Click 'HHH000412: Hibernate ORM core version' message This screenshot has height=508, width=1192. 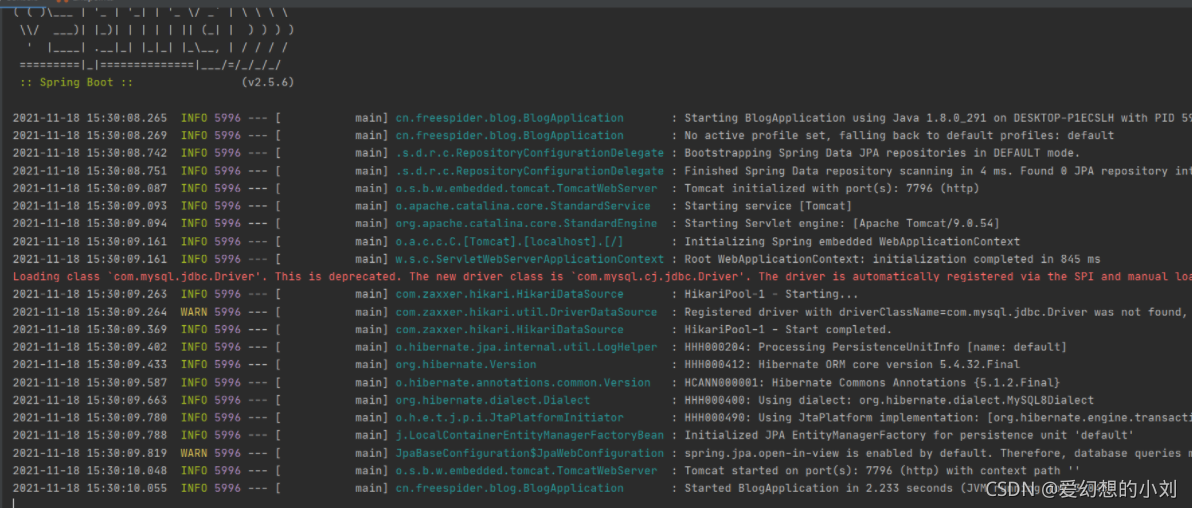852,365
